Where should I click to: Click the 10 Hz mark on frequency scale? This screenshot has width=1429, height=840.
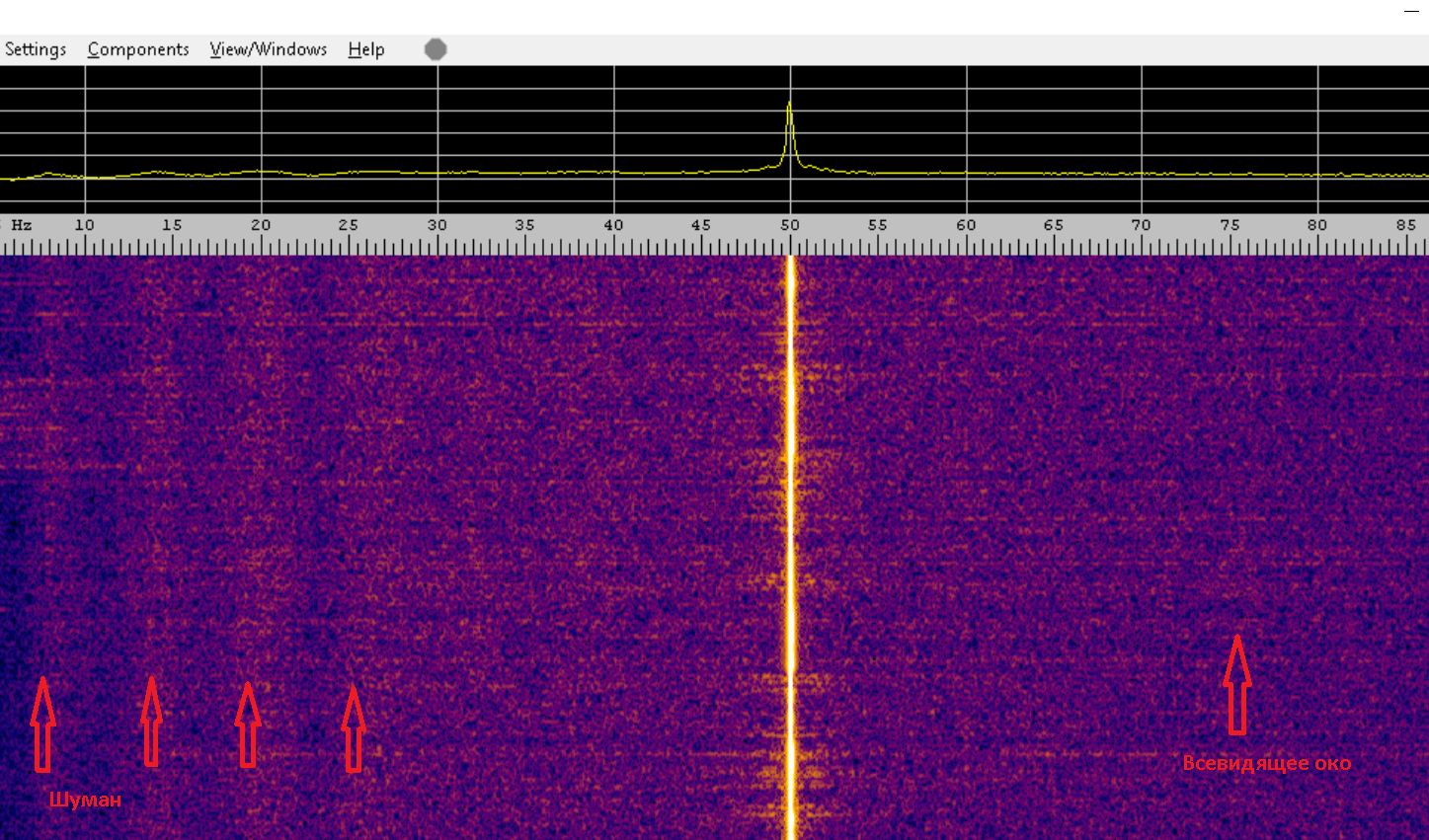tap(85, 225)
